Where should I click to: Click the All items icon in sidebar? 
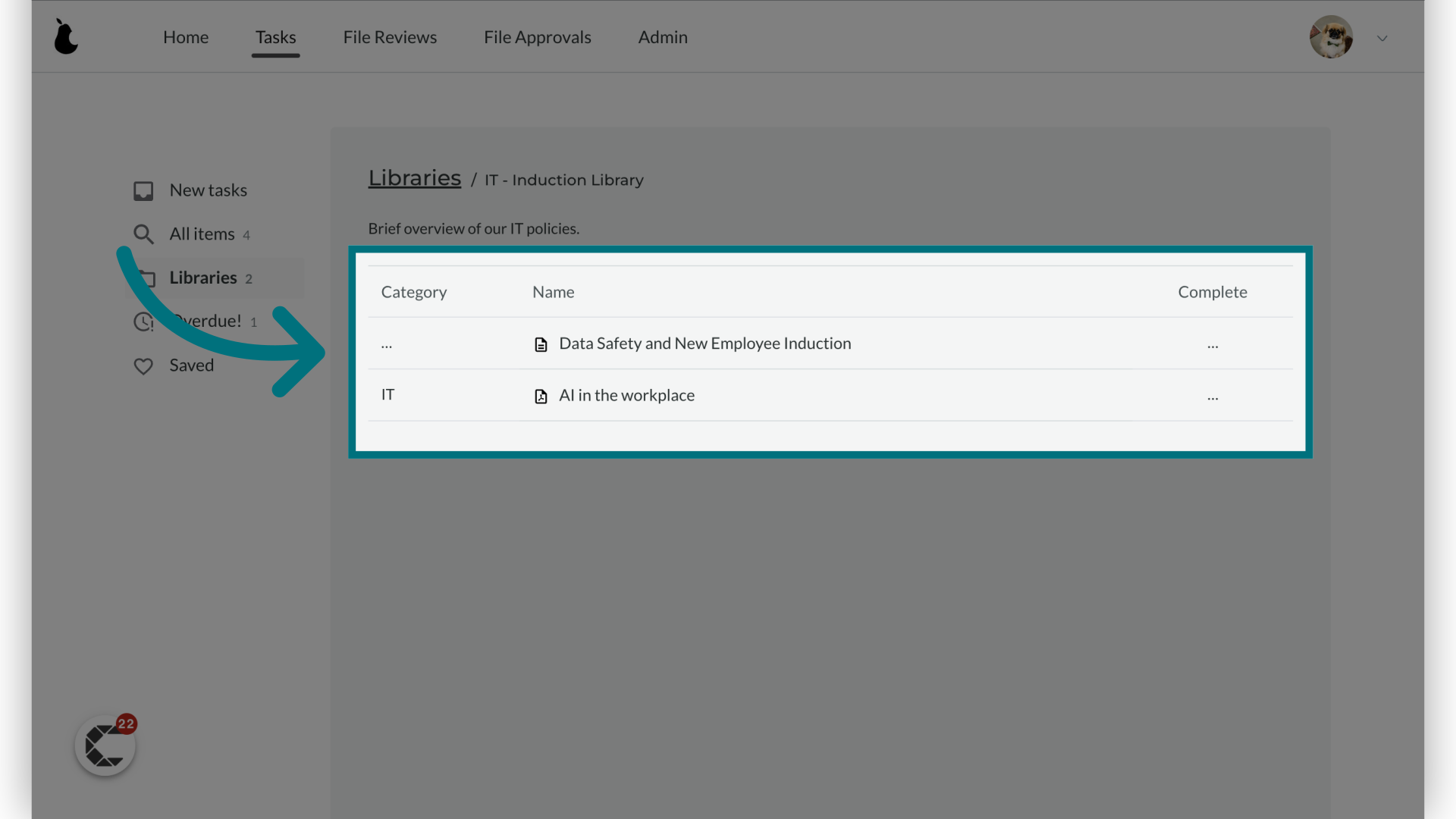(x=143, y=234)
